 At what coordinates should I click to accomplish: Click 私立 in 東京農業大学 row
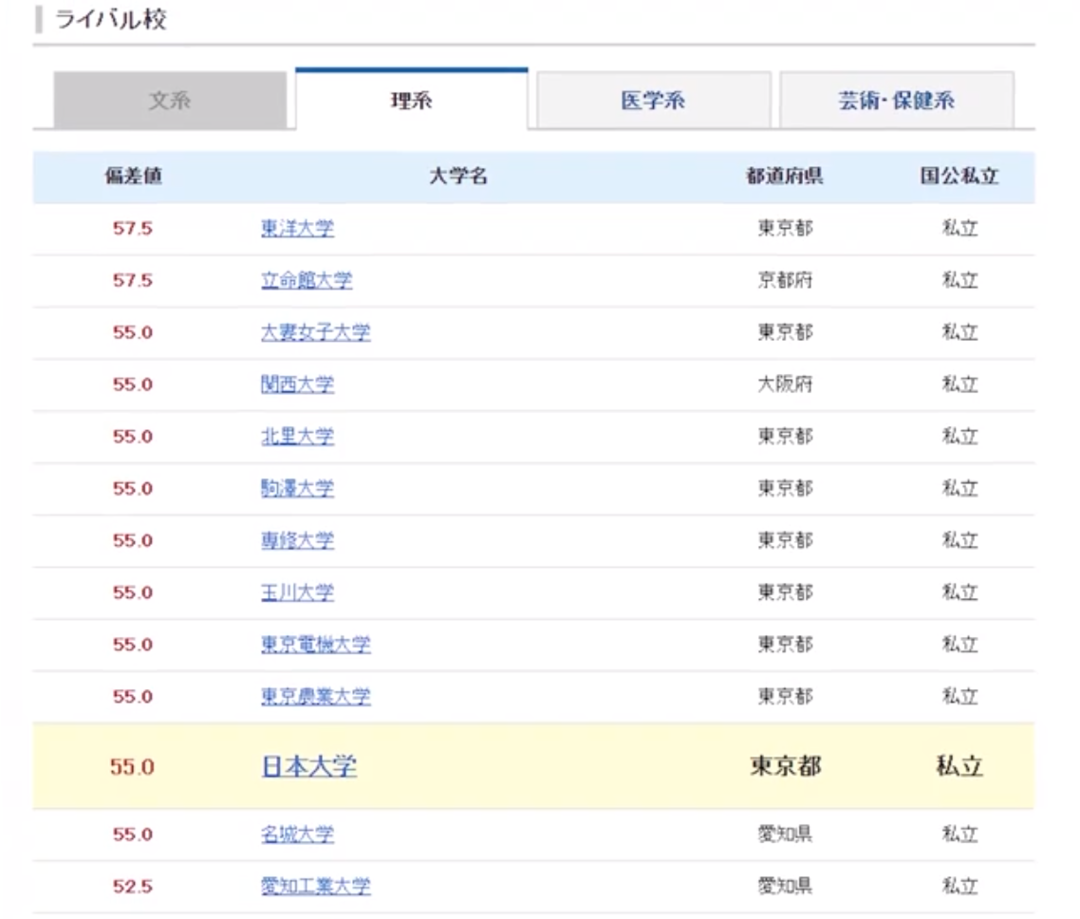click(x=960, y=696)
